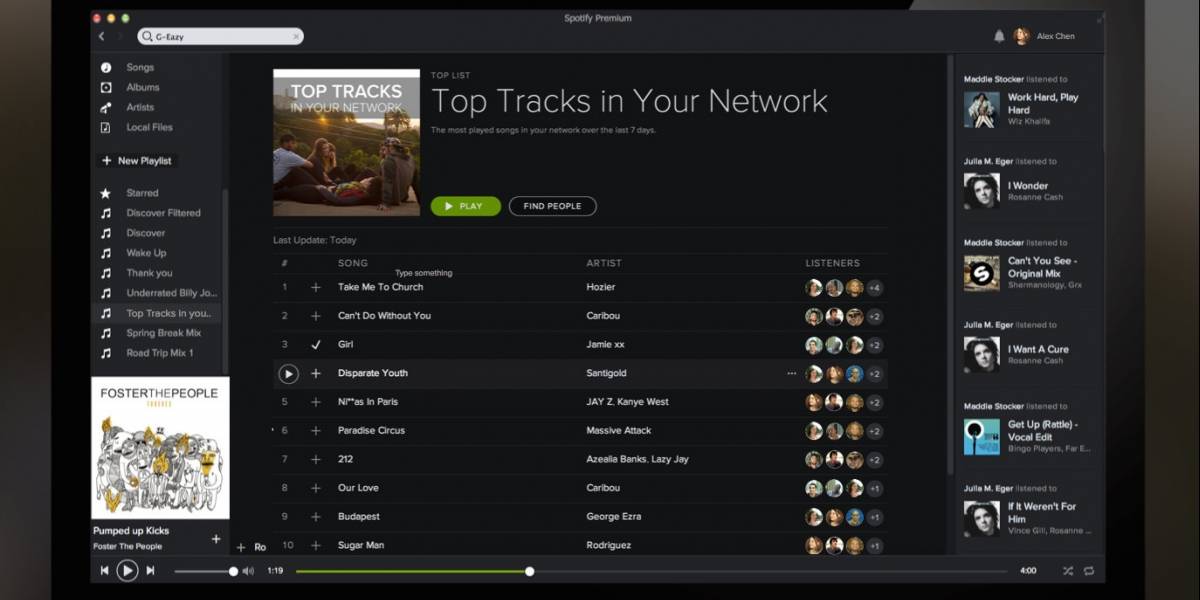Add 212 to library
The width and height of the screenshot is (1200, 600).
(x=316, y=459)
